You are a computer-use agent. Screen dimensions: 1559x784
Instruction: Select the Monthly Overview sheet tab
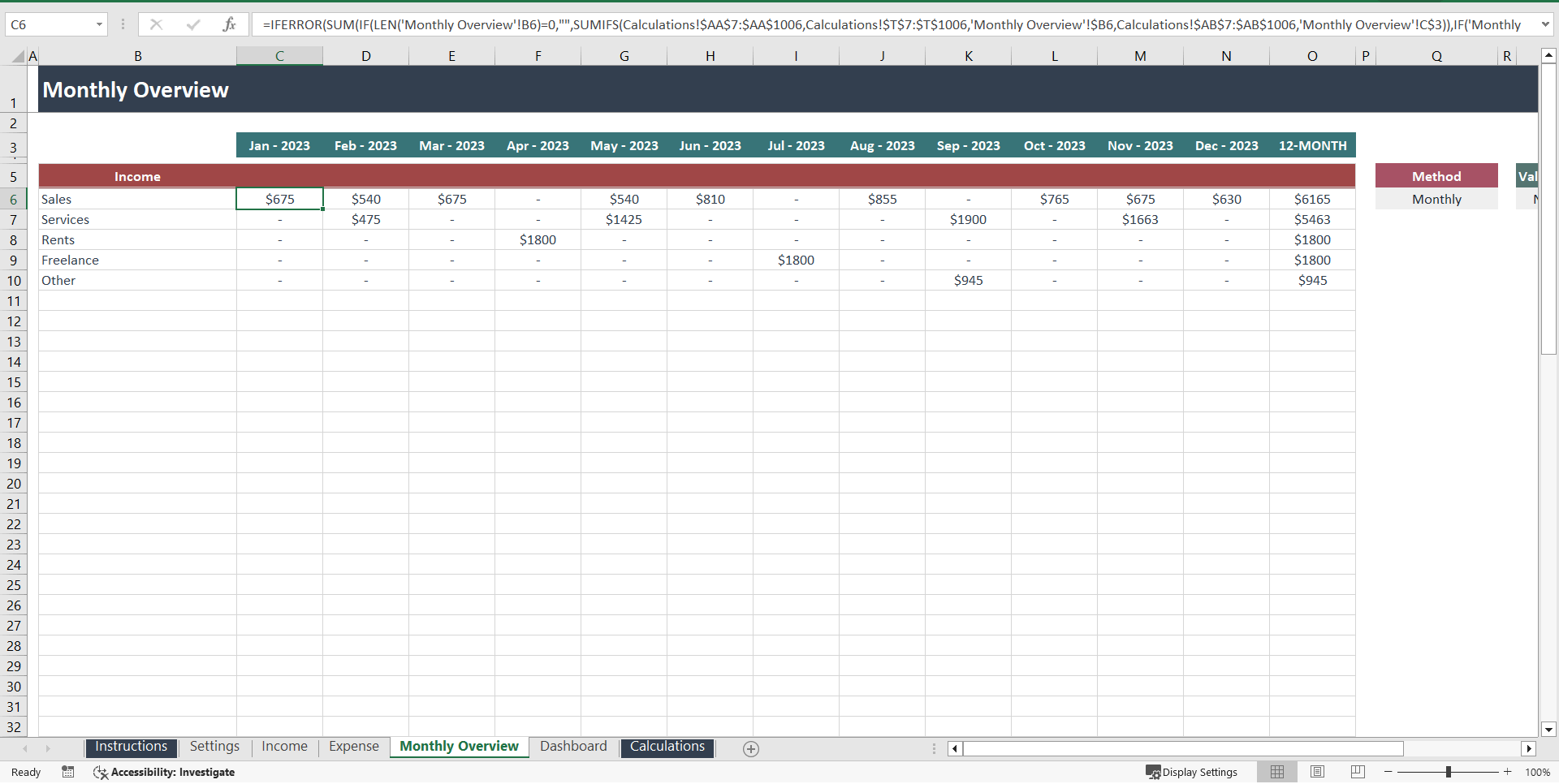tap(459, 747)
